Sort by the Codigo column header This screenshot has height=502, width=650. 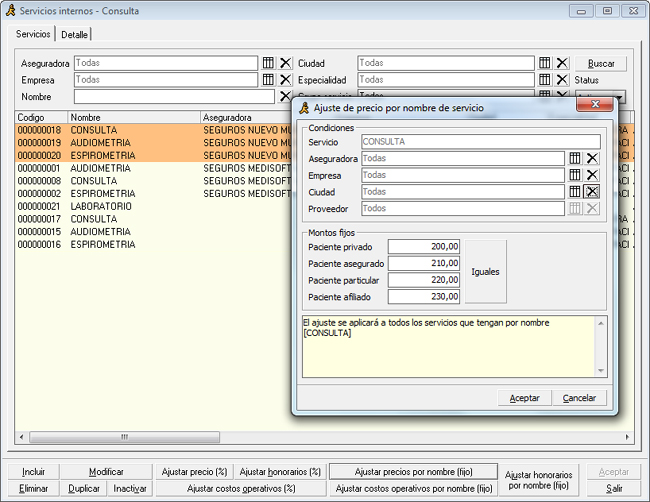pos(41,117)
